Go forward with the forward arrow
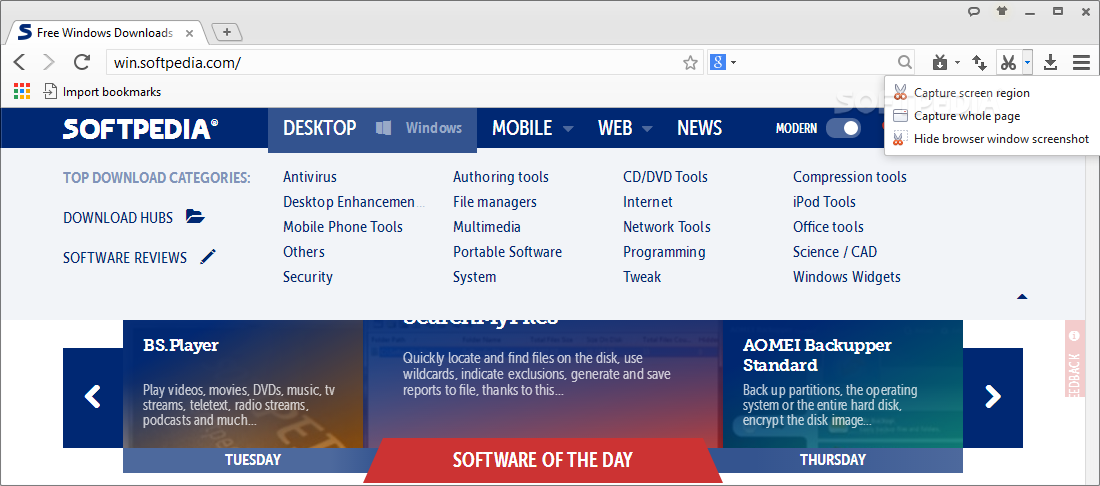This screenshot has width=1100, height=486. (48, 62)
